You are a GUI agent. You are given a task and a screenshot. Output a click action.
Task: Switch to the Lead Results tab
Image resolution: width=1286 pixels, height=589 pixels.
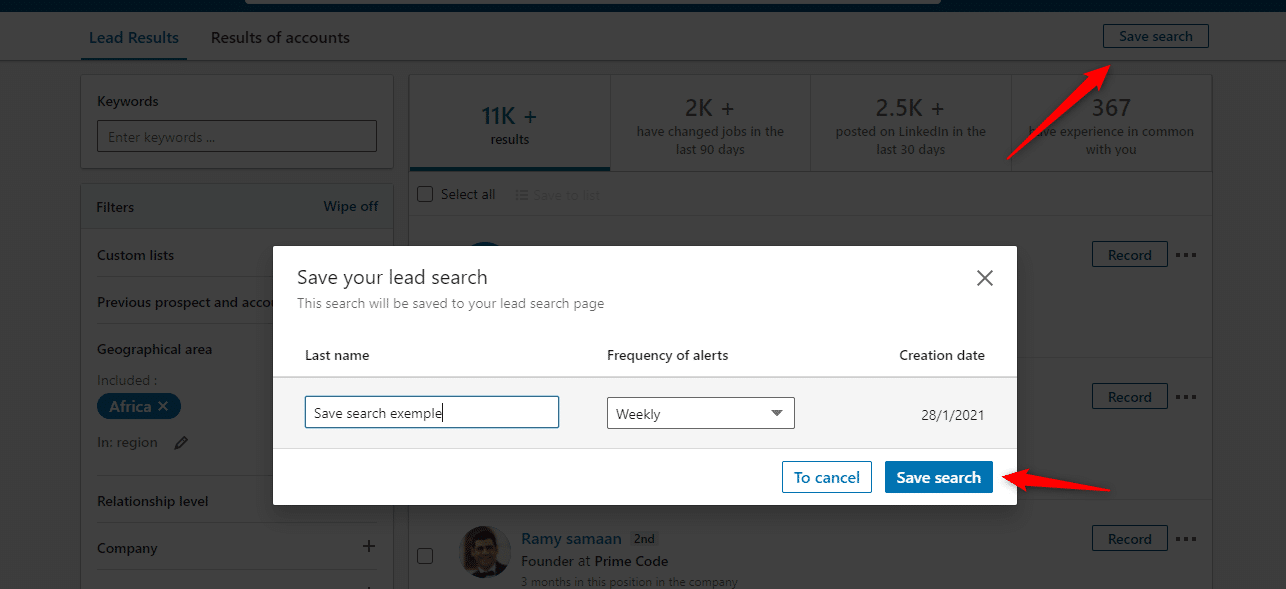(x=134, y=38)
